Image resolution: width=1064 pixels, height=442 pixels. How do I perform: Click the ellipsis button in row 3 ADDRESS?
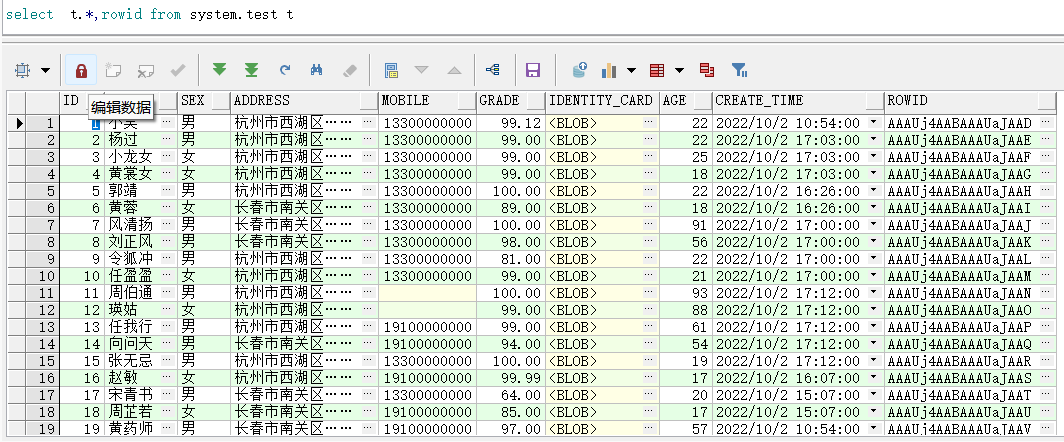click(x=367, y=157)
